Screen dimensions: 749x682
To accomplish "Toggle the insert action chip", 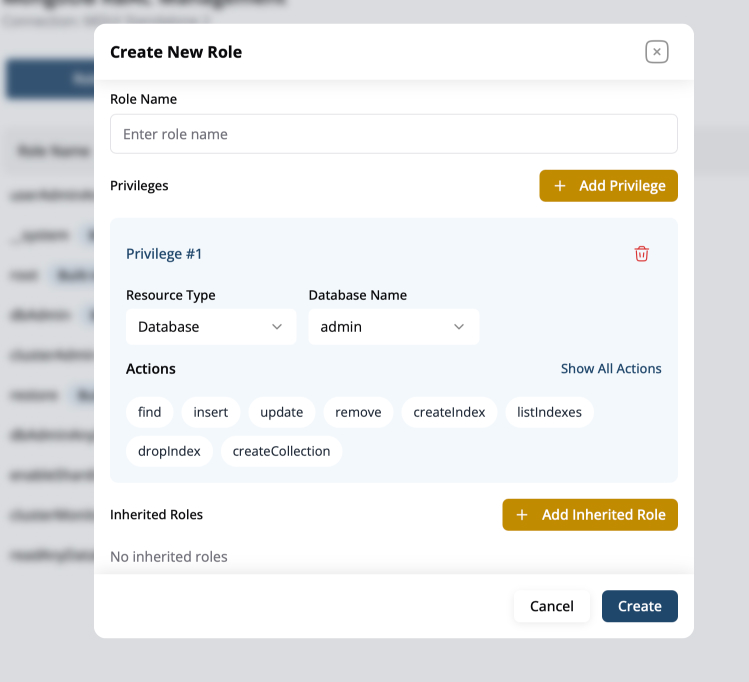I will (x=211, y=412).
